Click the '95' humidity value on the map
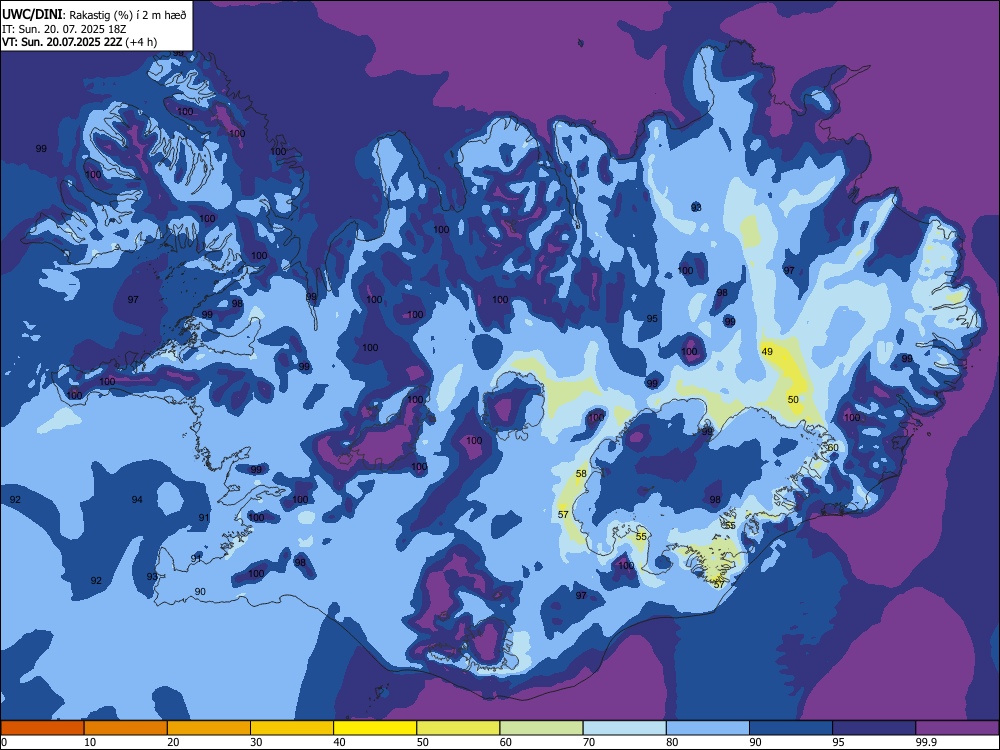 click(x=652, y=319)
